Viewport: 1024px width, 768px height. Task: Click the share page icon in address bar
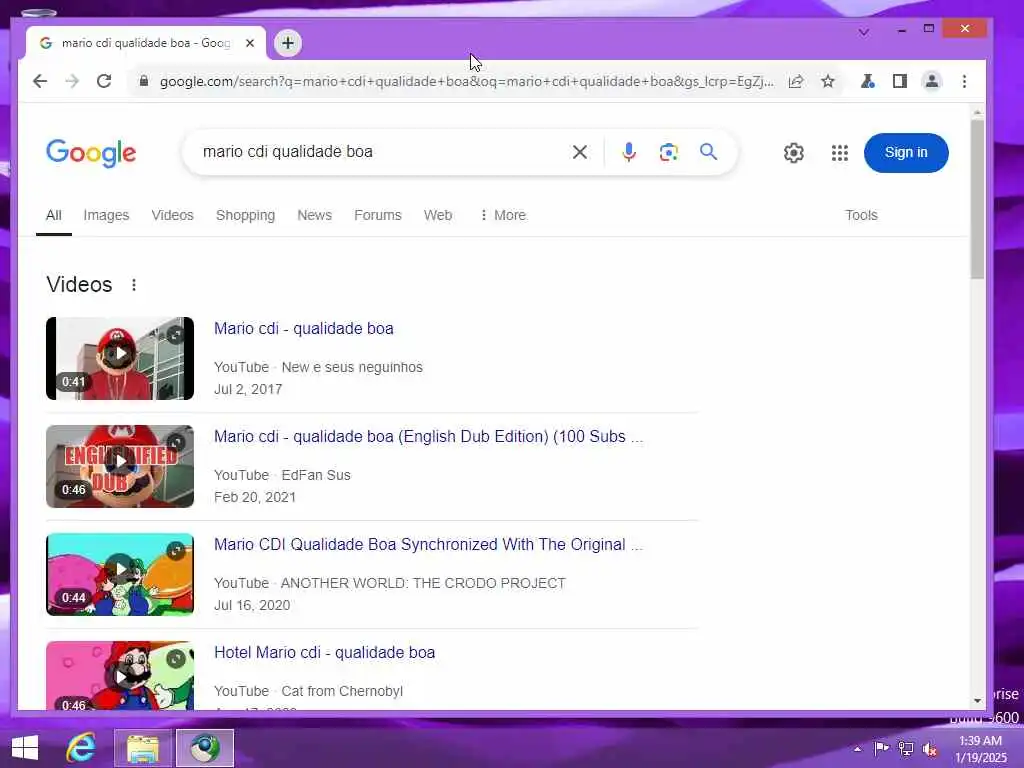coord(795,82)
